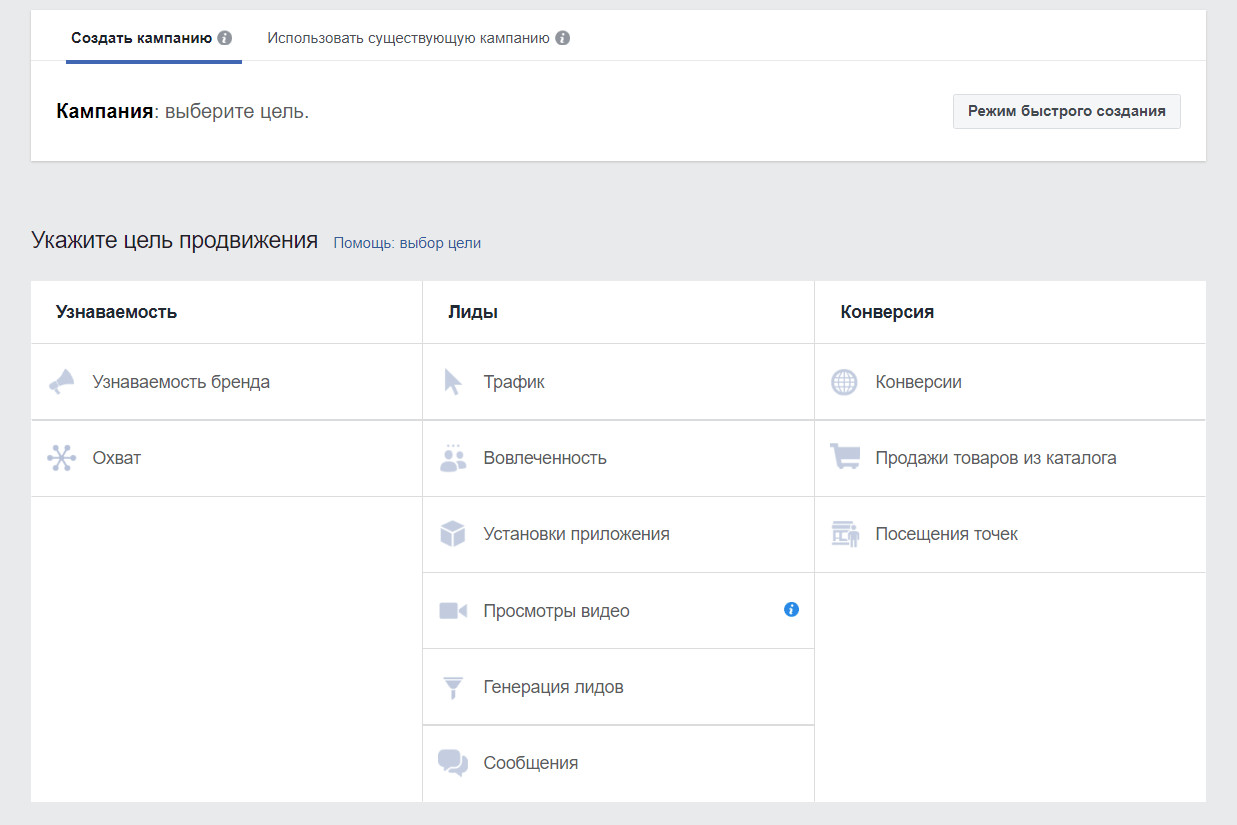Choose the Узнаваемость бренда objective label
The width and height of the screenshot is (1237, 825).
[181, 382]
